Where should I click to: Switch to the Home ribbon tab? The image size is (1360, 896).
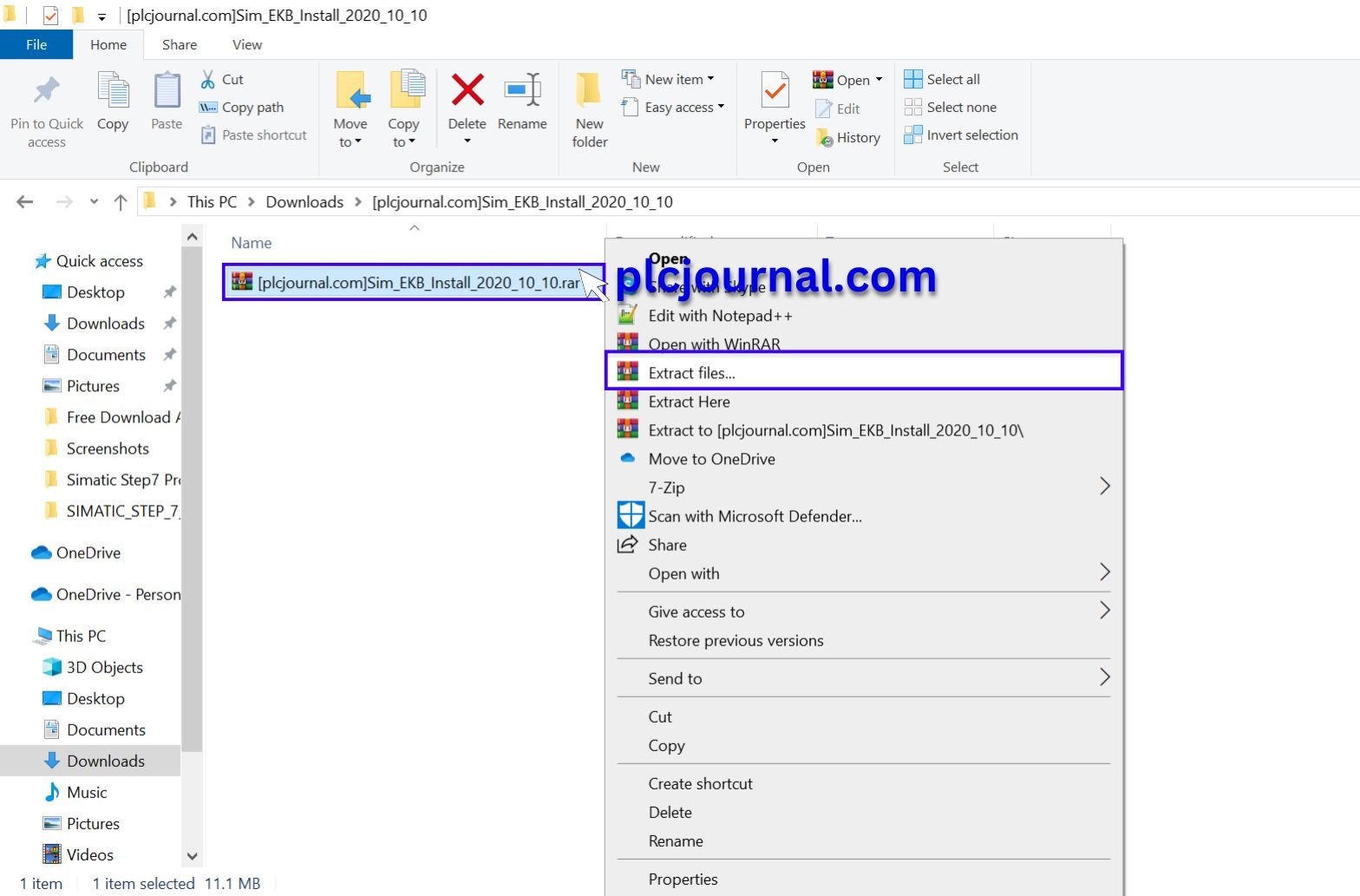108,44
